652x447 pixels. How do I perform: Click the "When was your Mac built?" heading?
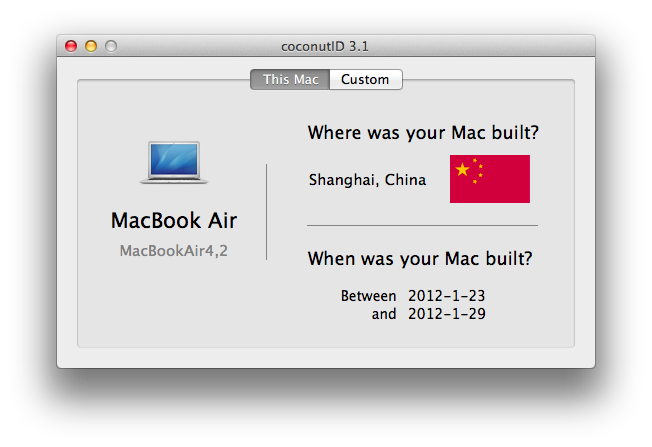click(x=420, y=259)
